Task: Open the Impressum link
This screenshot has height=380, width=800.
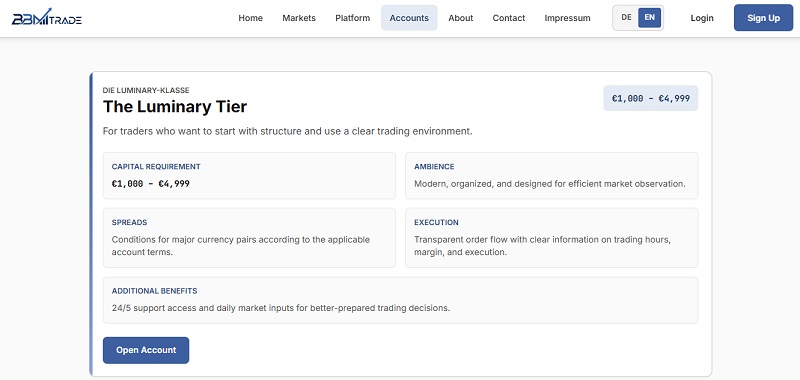Action: point(567,18)
